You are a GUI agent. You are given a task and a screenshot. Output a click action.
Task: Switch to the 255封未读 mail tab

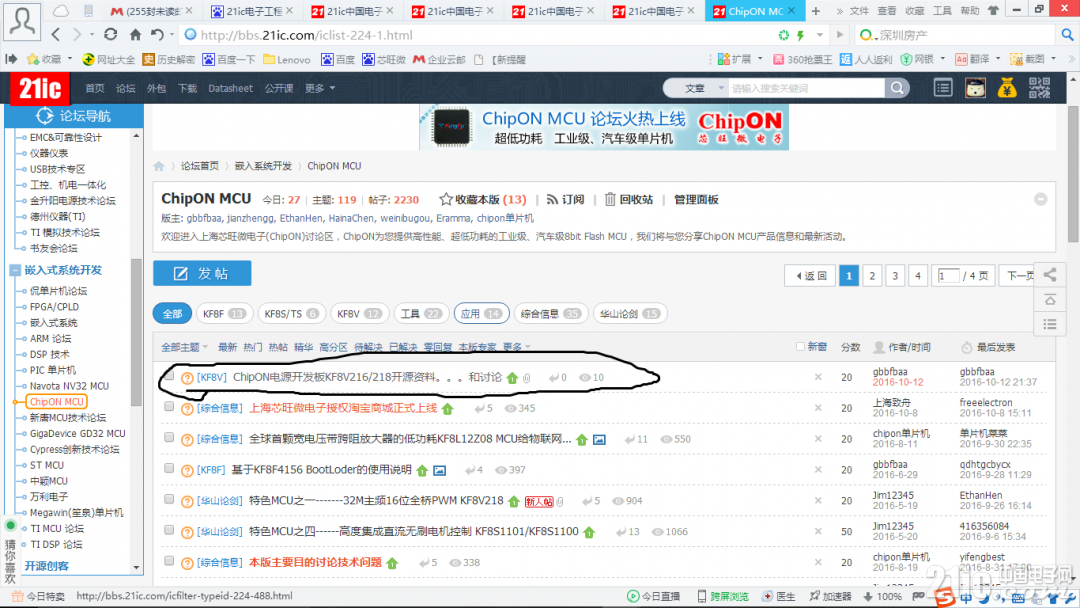(x=150, y=11)
